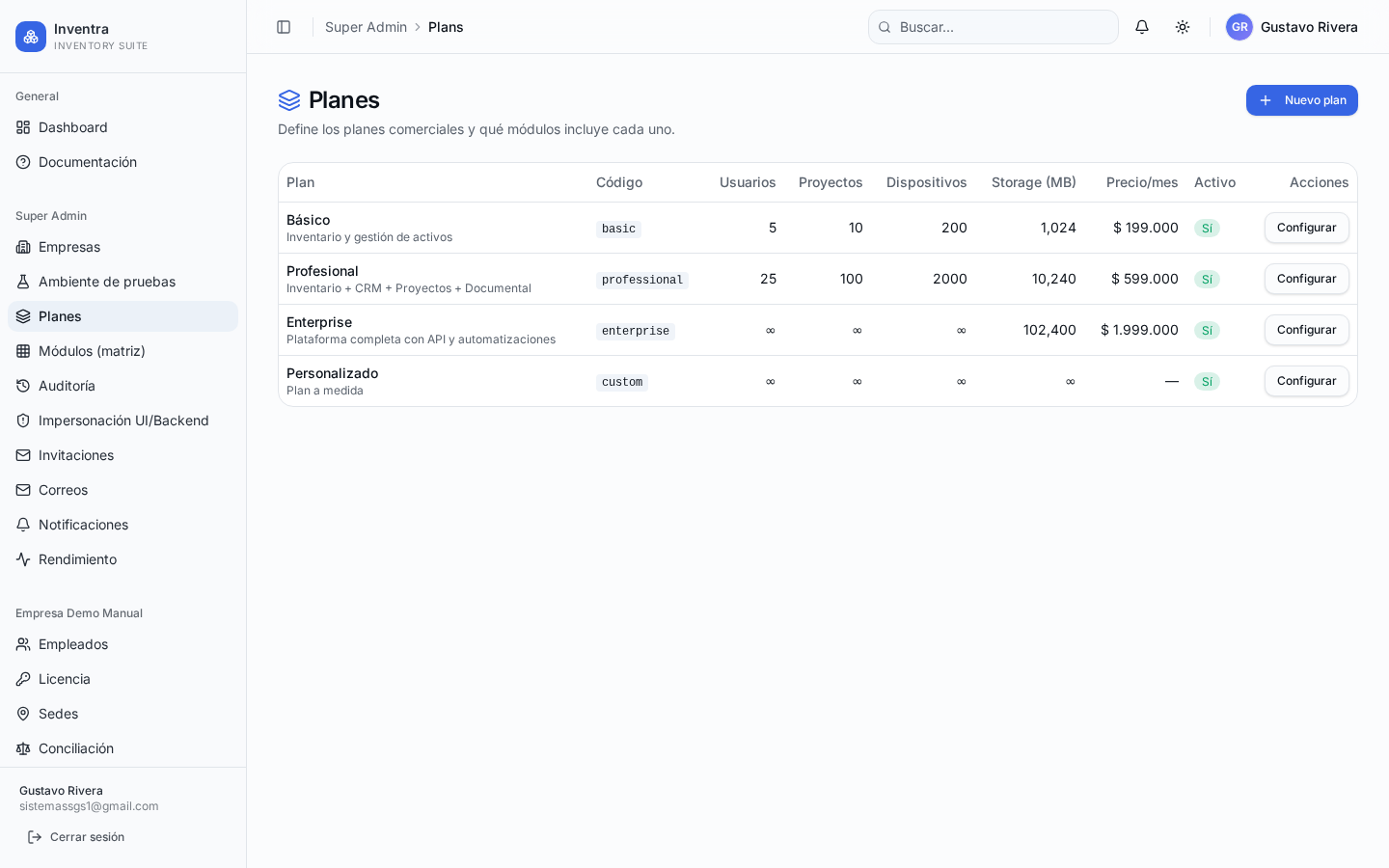Go to Documentación page
Image resolution: width=1389 pixels, height=868 pixels.
pos(123,162)
